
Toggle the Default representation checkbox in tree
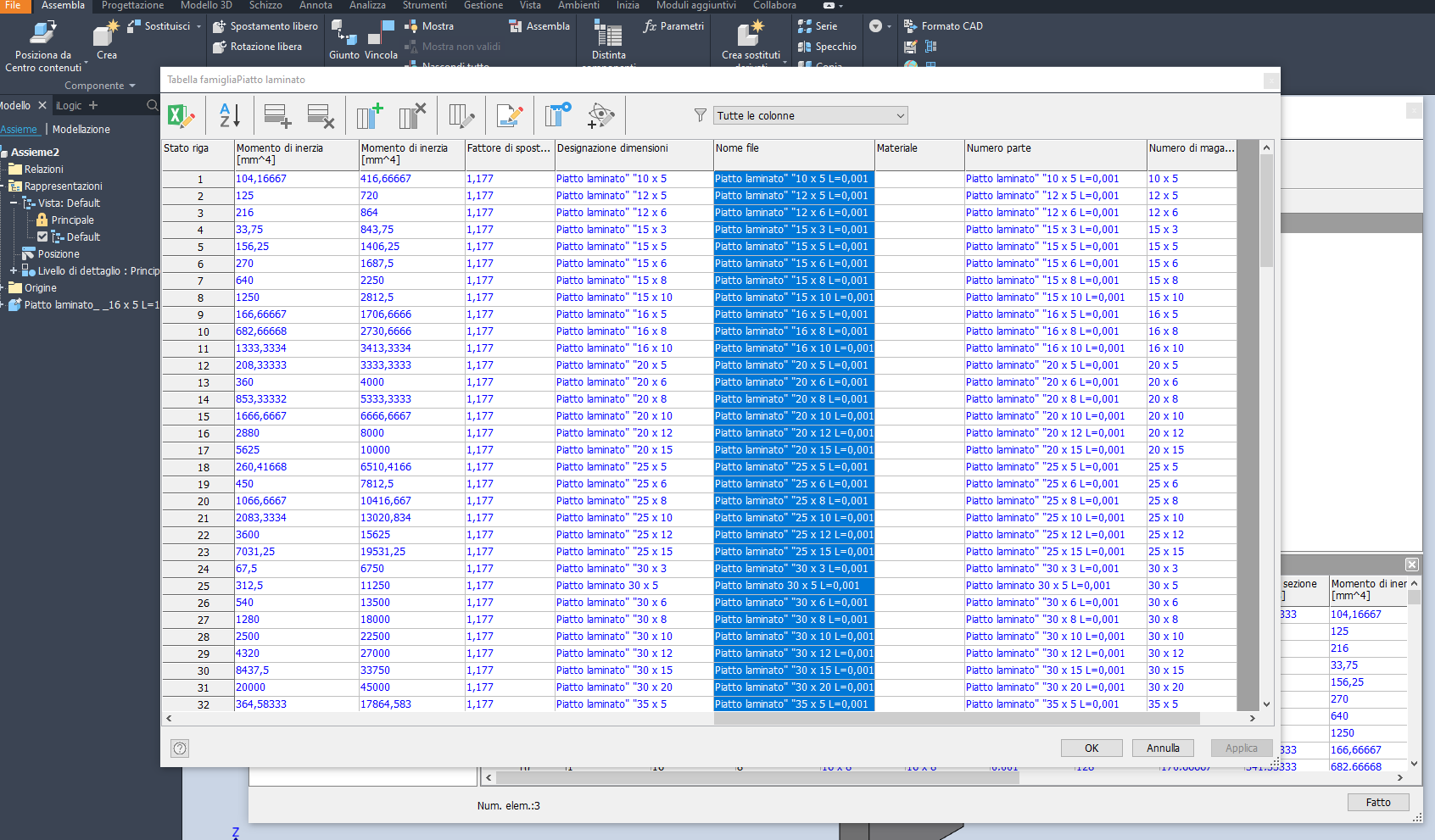pos(42,237)
